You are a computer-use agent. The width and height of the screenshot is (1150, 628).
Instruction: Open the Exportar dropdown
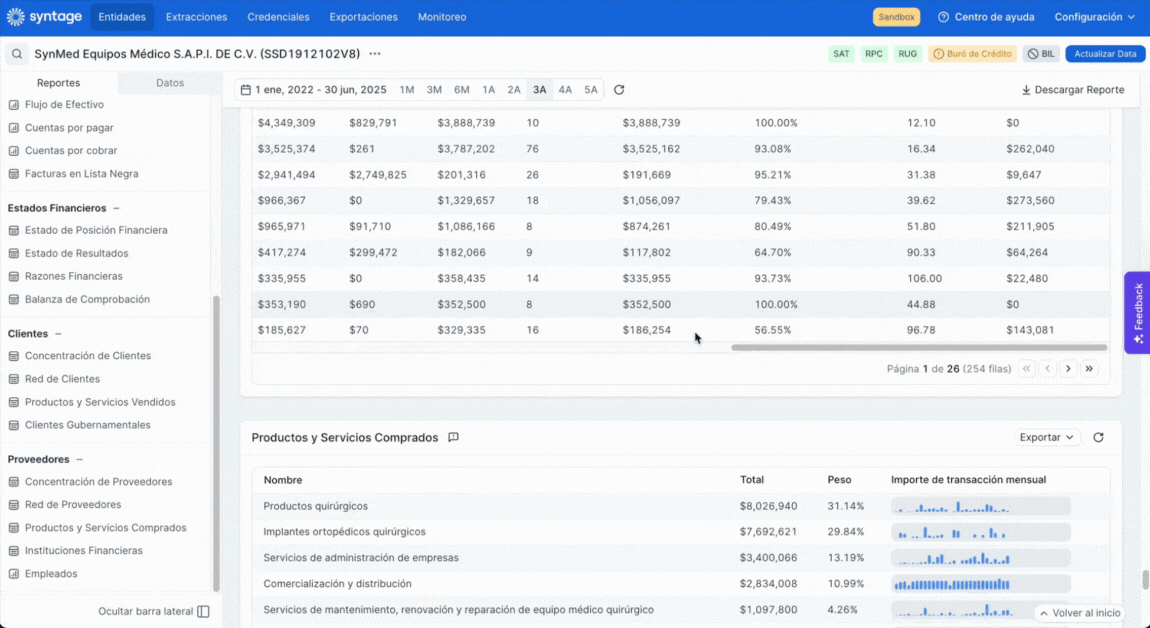coord(1047,437)
